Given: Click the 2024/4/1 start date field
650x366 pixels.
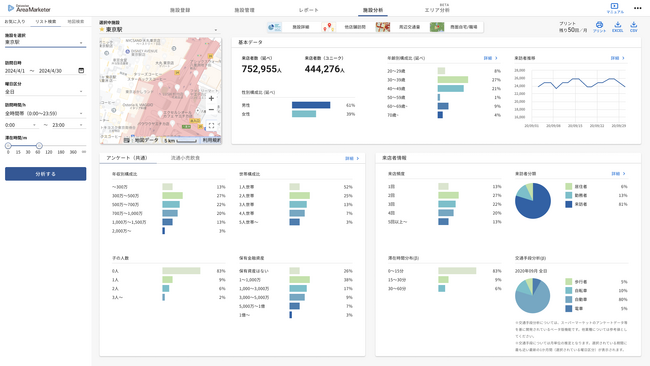Looking at the screenshot, I should [x=15, y=71].
